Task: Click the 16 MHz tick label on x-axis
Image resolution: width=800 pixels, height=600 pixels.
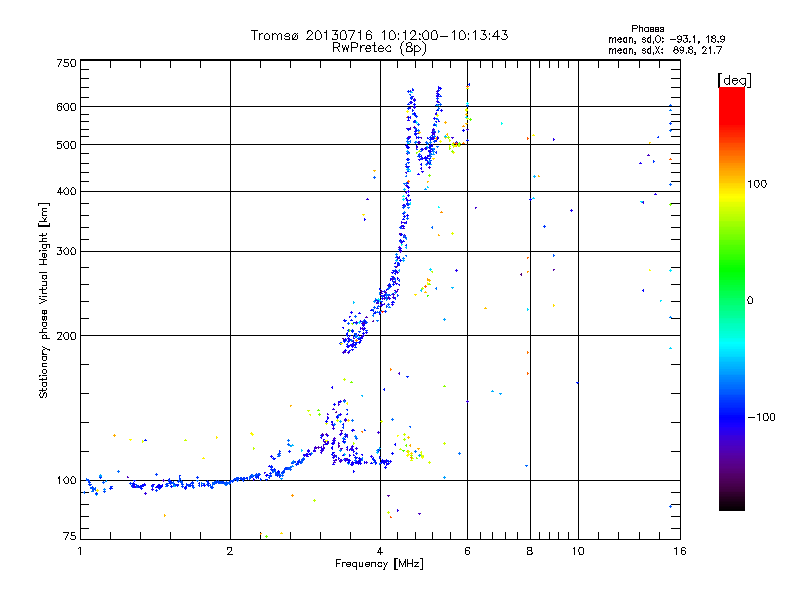Action: pyautogui.click(x=680, y=551)
